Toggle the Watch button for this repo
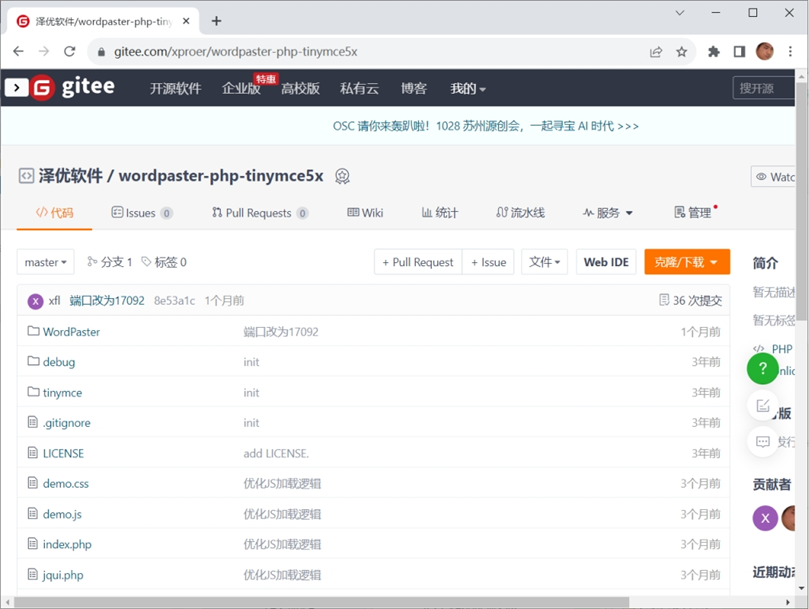Image resolution: width=809 pixels, height=609 pixels. pos(774,177)
